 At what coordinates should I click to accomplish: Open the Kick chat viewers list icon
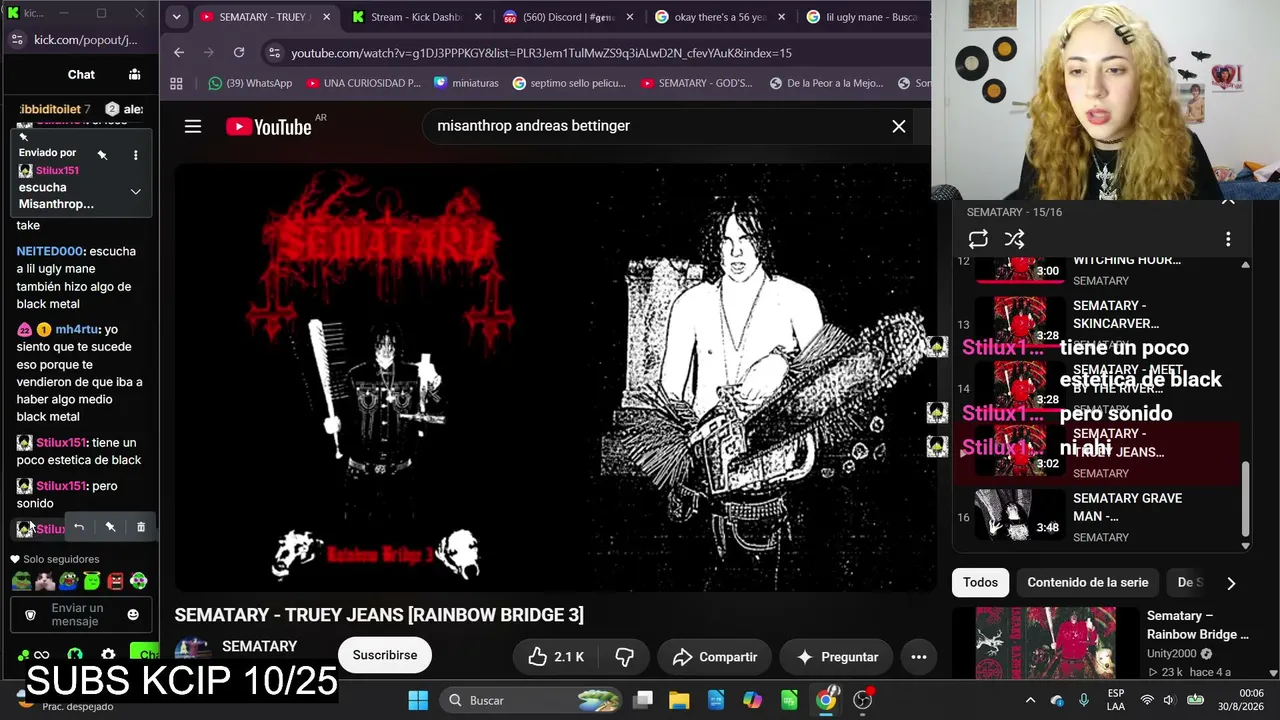[134, 74]
